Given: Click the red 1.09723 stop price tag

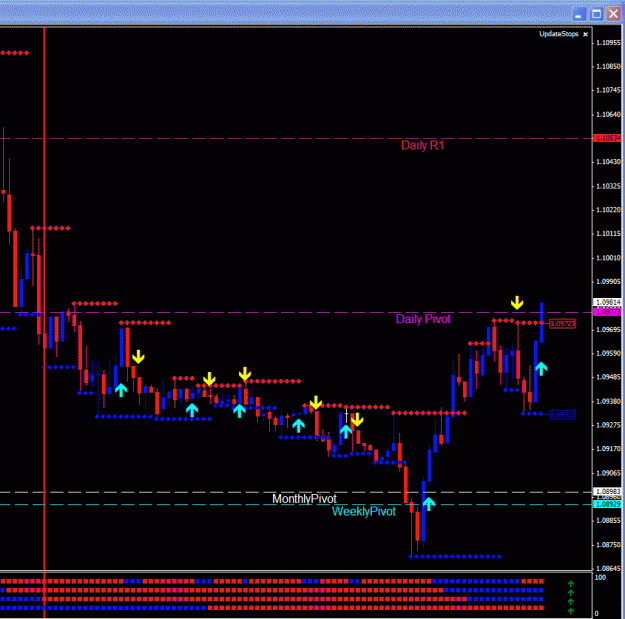Looking at the screenshot, I should (562, 324).
